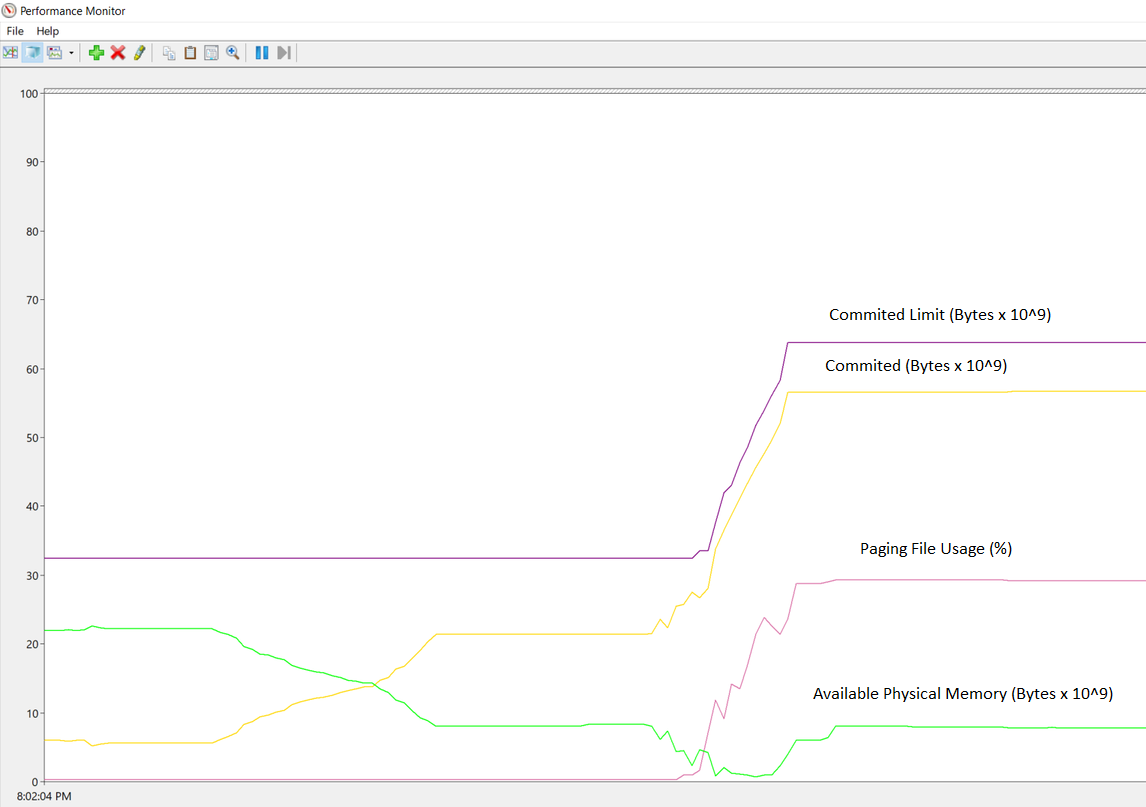The width and height of the screenshot is (1146, 807).
Task: Click the View Log Data toolbar icon
Action: (x=32, y=53)
